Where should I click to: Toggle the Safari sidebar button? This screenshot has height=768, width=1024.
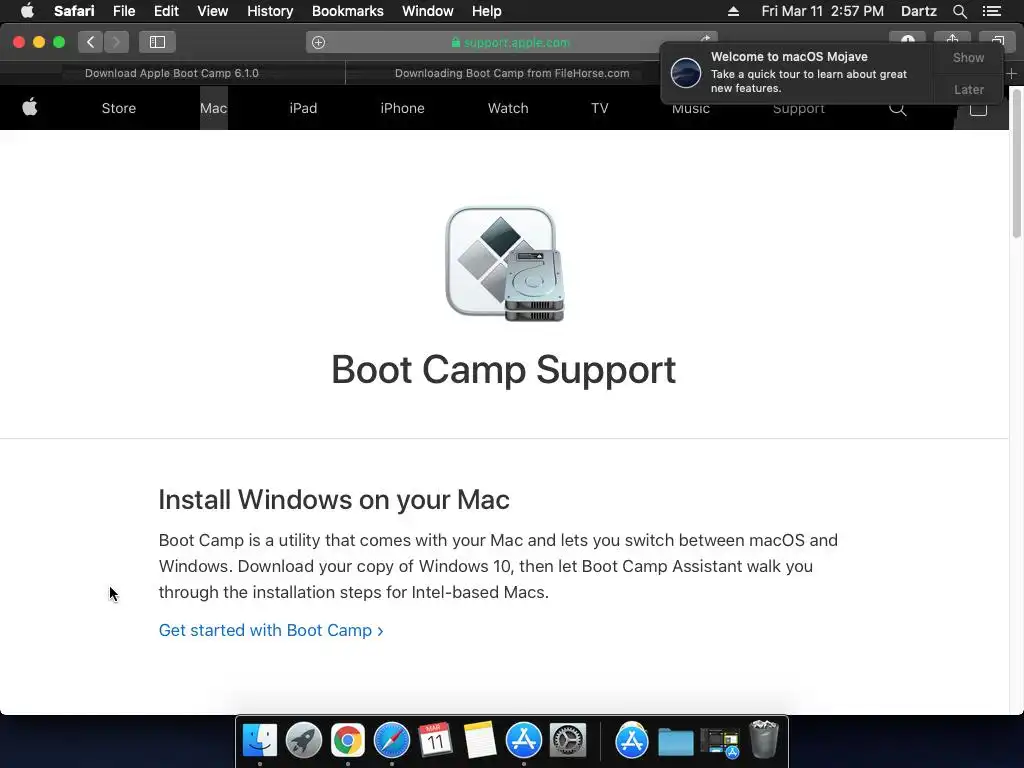click(x=157, y=42)
